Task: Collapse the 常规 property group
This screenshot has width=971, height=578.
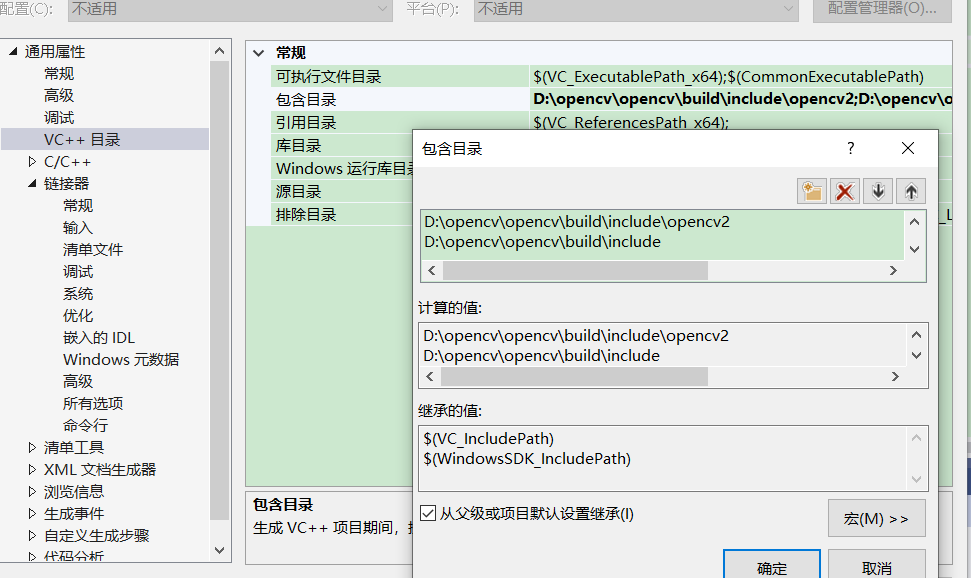Action: click(259, 53)
